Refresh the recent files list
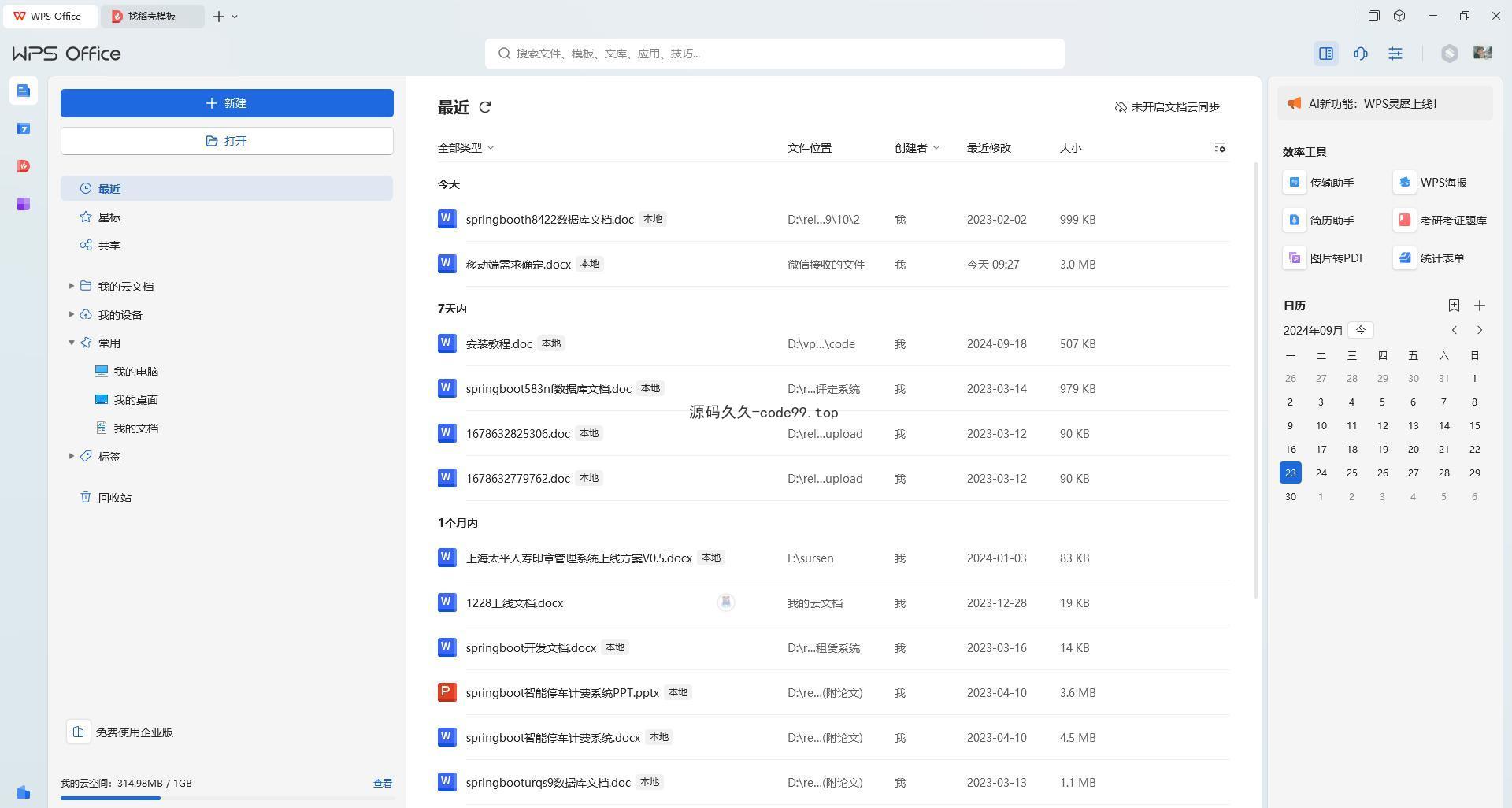The width and height of the screenshot is (1512, 808). tap(485, 107)
